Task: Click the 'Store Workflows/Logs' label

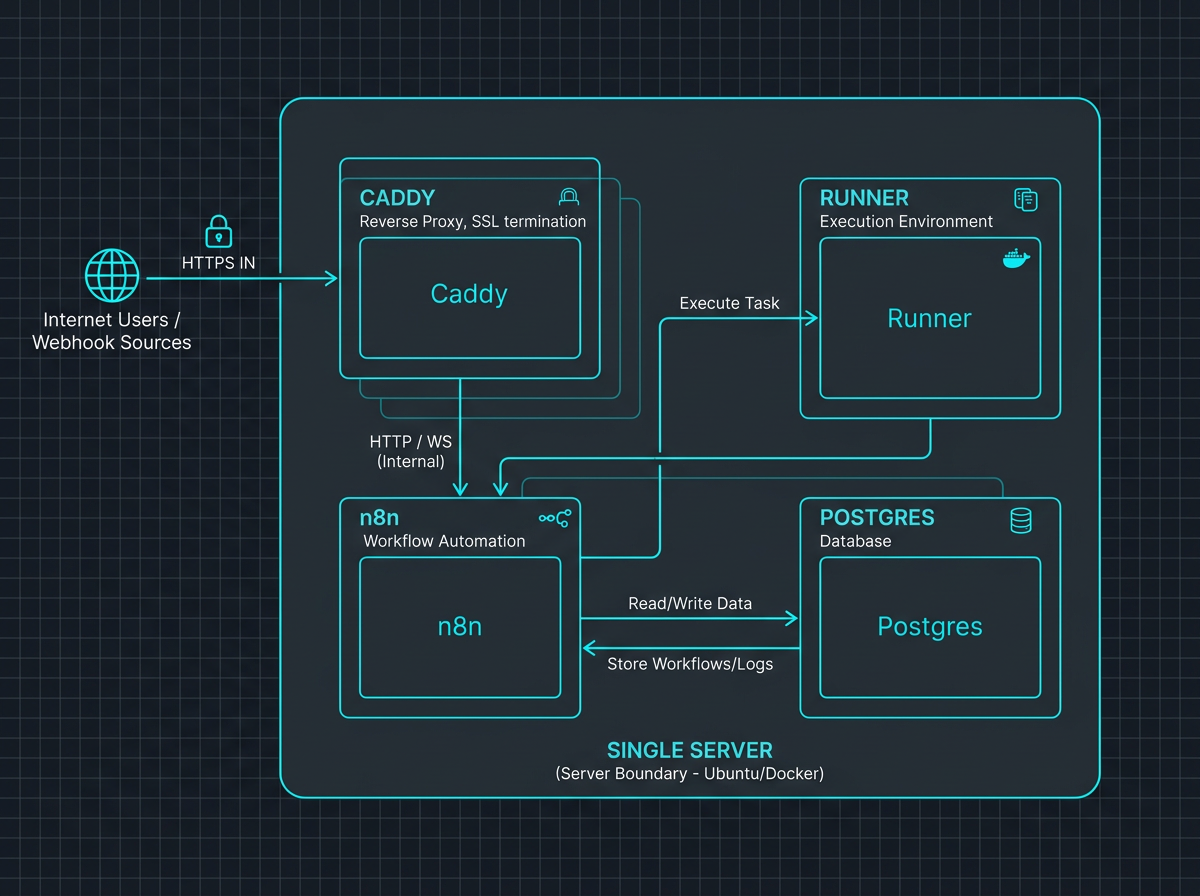Action: (690, 664)
